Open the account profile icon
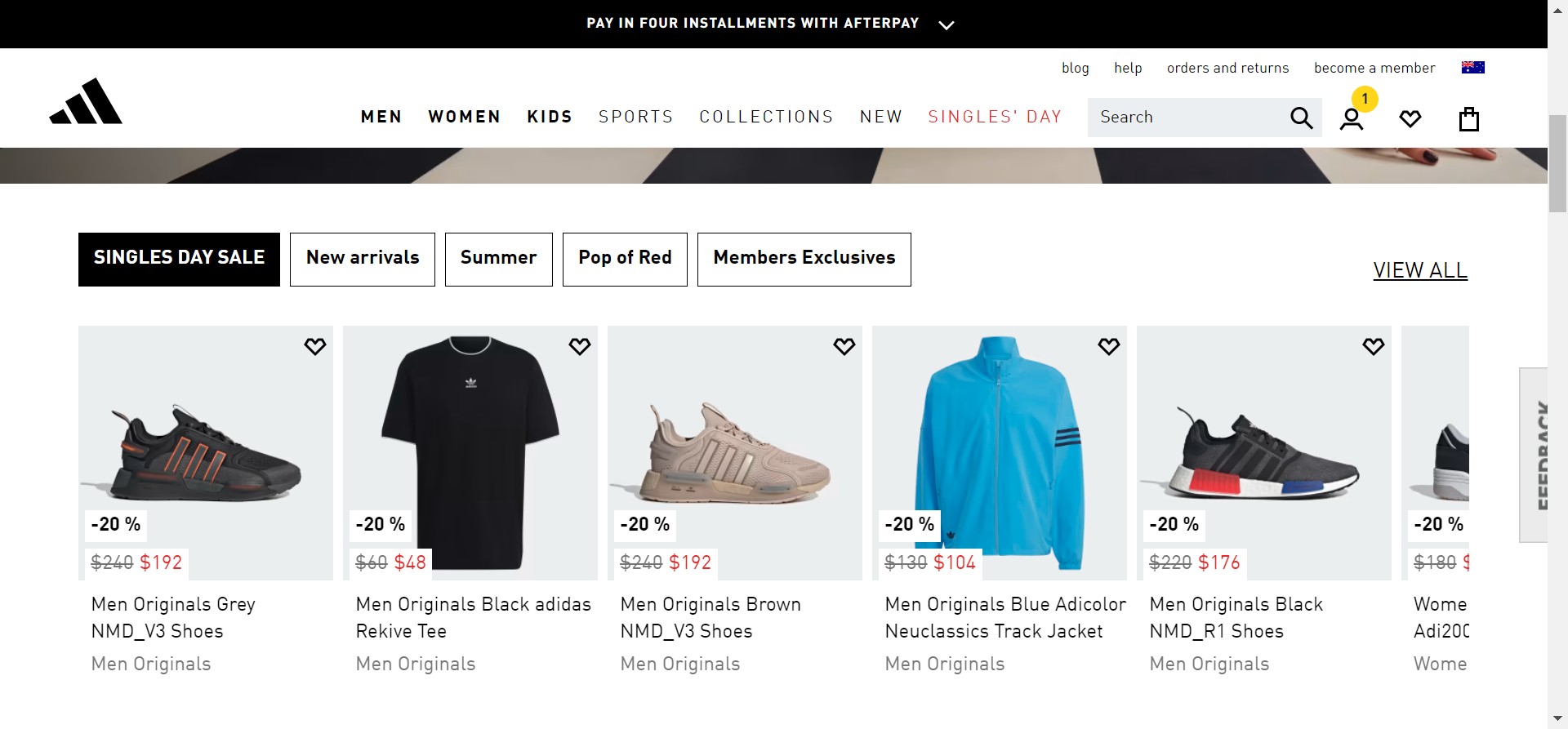1568x729 pixels. tap(1352, 120)
